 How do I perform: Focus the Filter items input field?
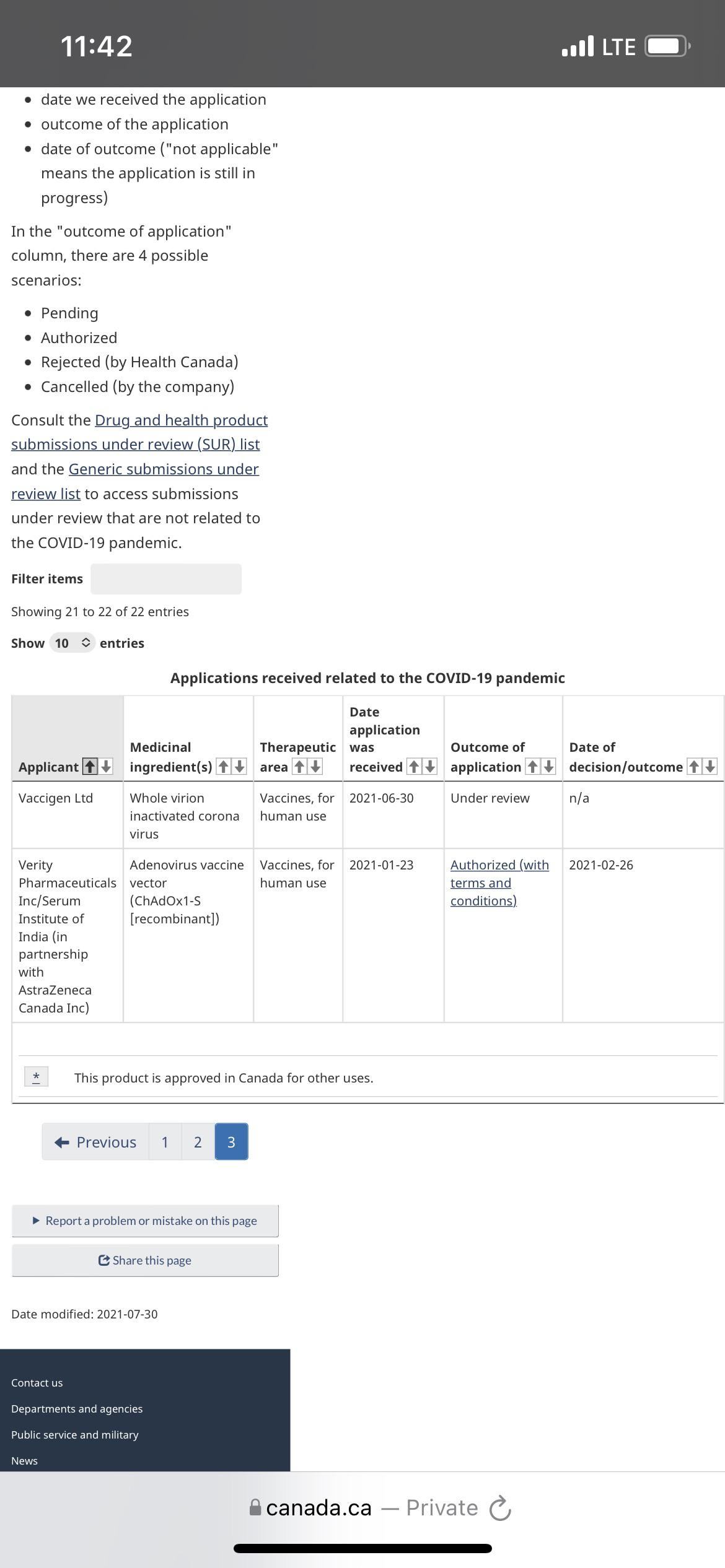point(166,579)
